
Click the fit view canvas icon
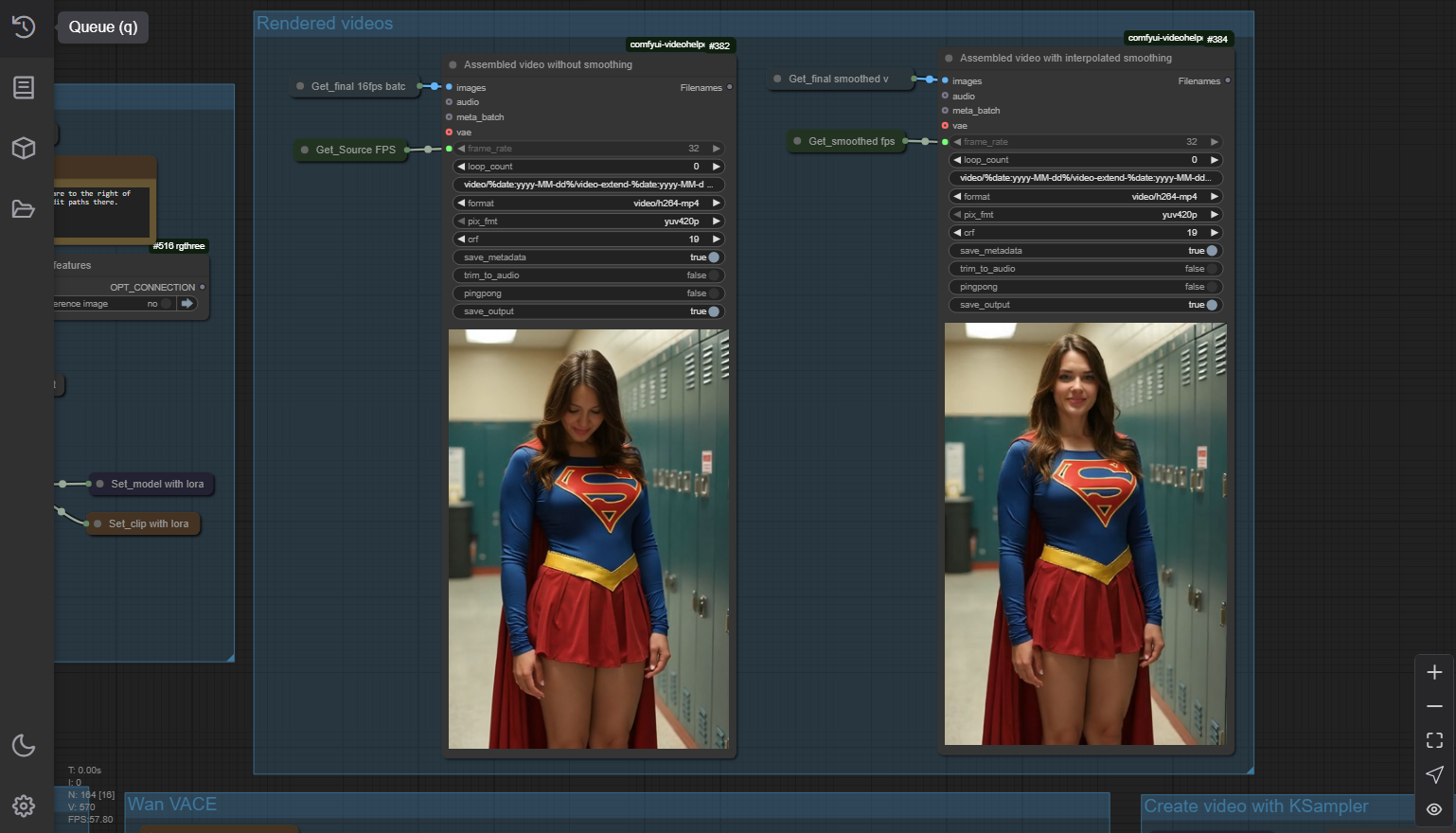coord(1434,740)
